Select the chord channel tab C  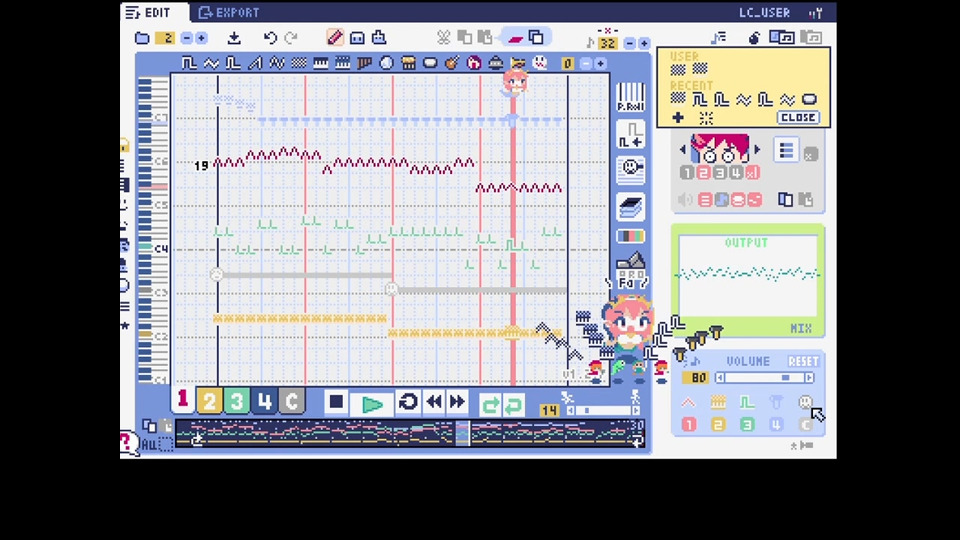(291, 401)
